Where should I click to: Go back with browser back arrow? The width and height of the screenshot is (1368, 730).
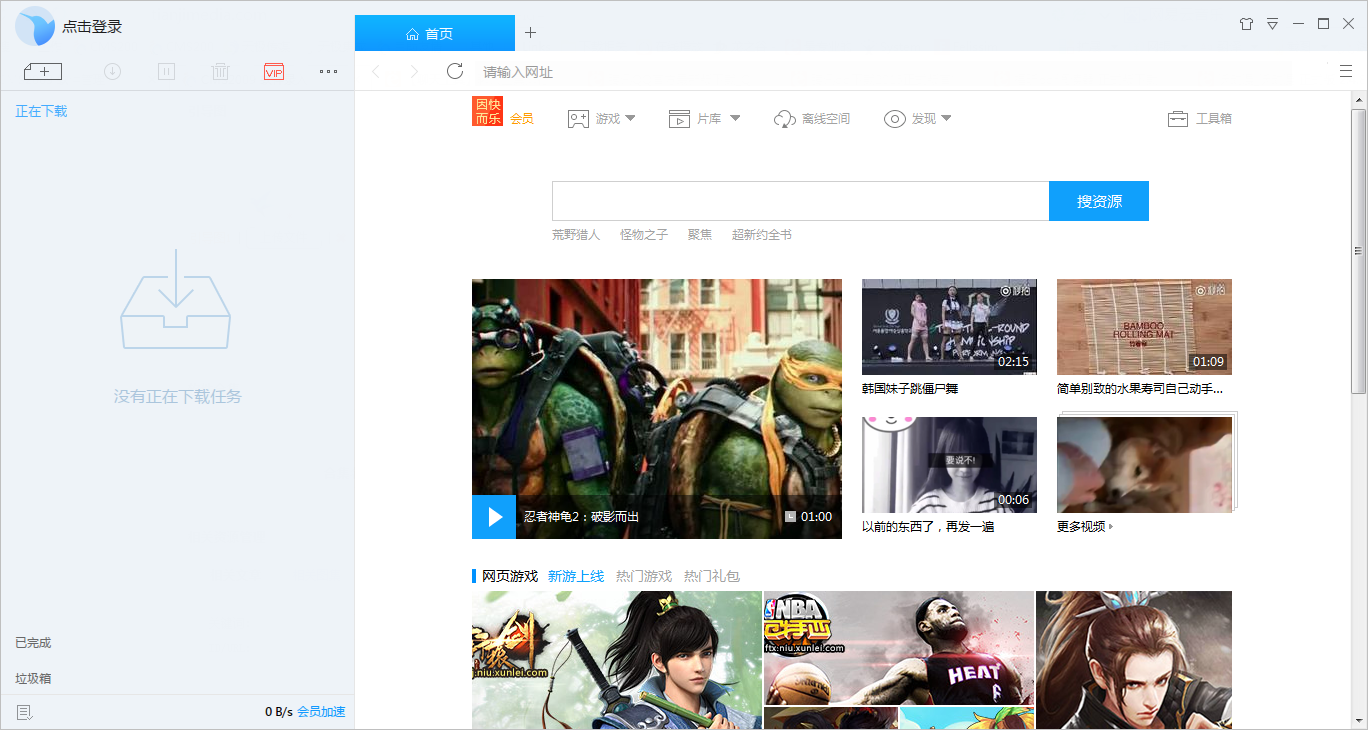click(x=376, y=71)
